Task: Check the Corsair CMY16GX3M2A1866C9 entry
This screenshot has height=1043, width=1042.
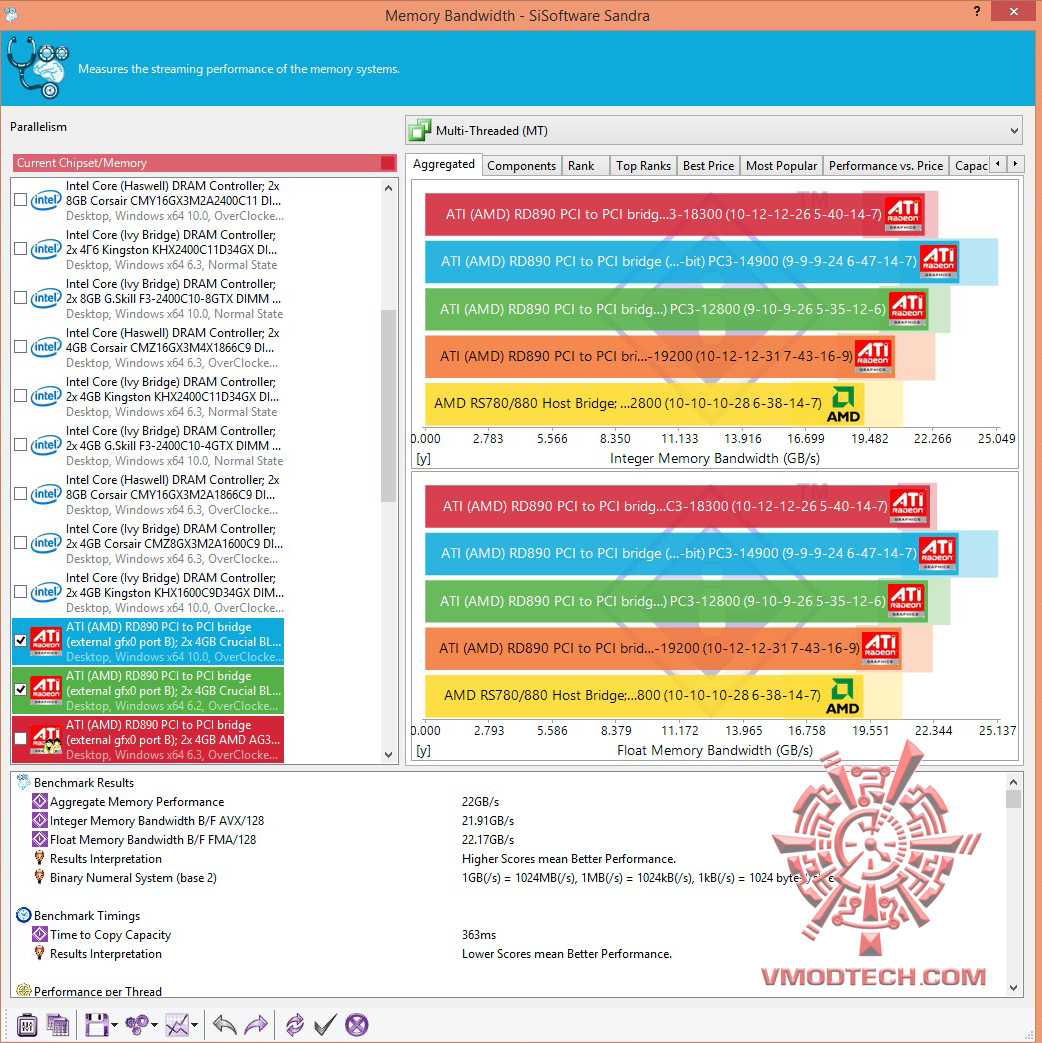Action: [x=21, y=494]
